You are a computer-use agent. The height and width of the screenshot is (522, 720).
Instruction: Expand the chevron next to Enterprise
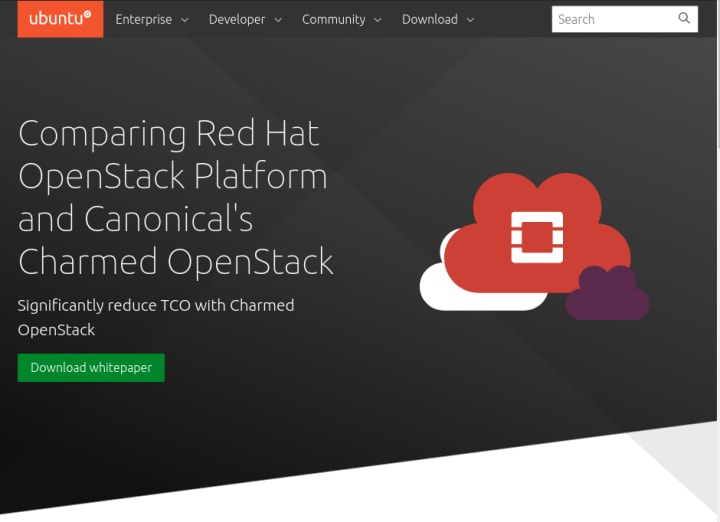point(185,20)
